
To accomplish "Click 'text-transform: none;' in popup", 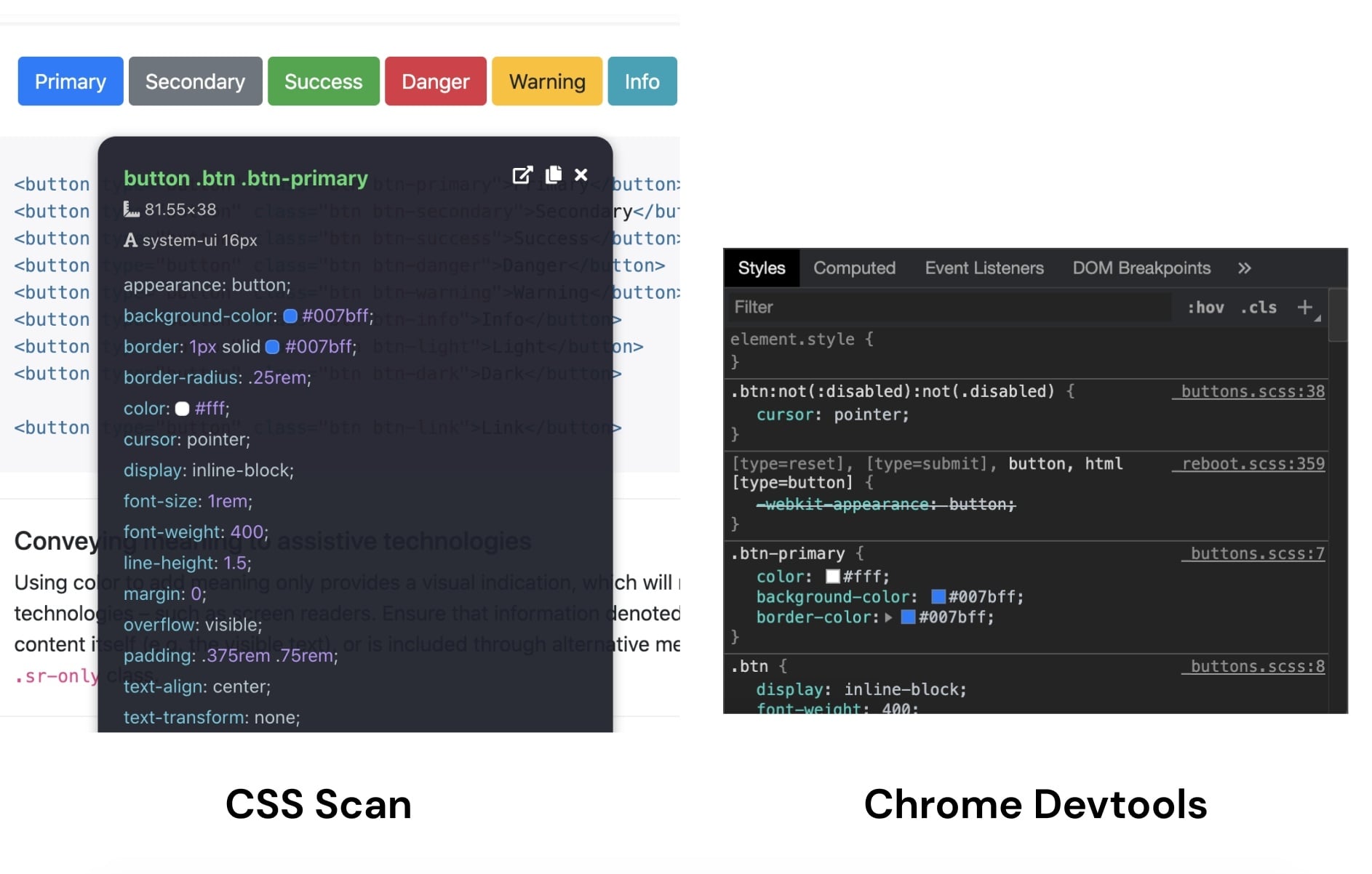I will 212,718.
